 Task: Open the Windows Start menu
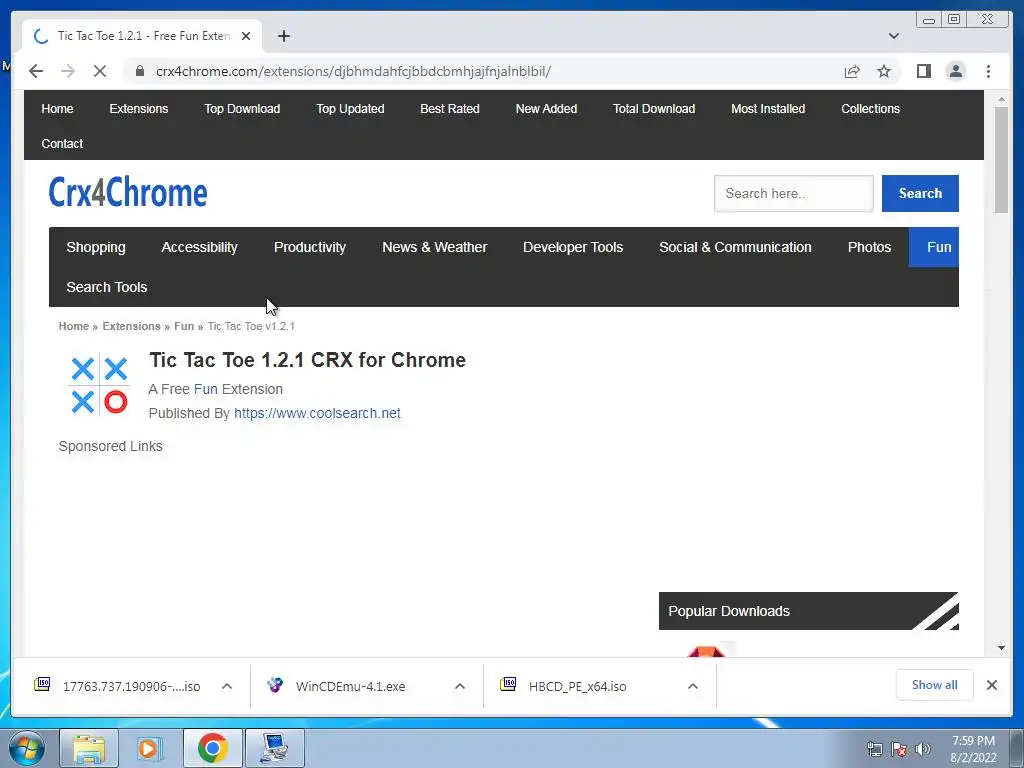[x=25, y=748]
